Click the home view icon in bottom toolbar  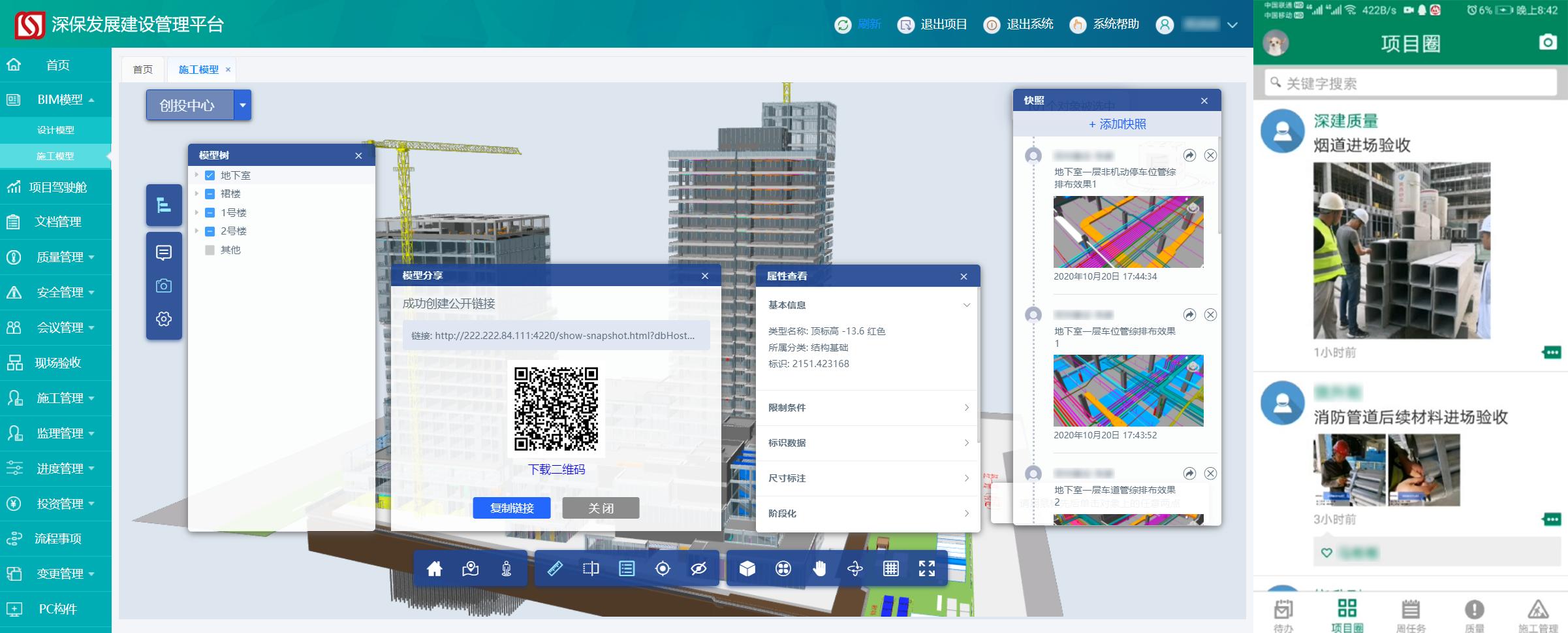point(434,568)
